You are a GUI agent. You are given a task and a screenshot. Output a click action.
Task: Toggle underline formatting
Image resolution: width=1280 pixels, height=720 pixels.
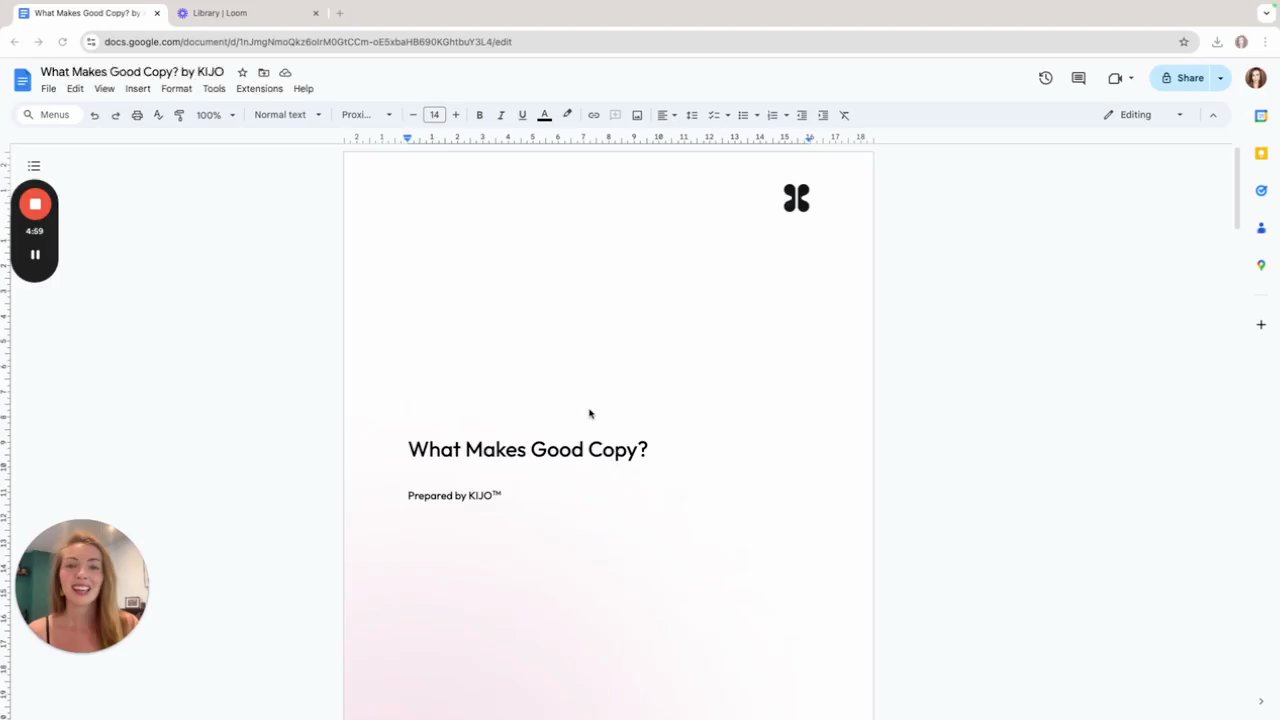click(522, 115)
